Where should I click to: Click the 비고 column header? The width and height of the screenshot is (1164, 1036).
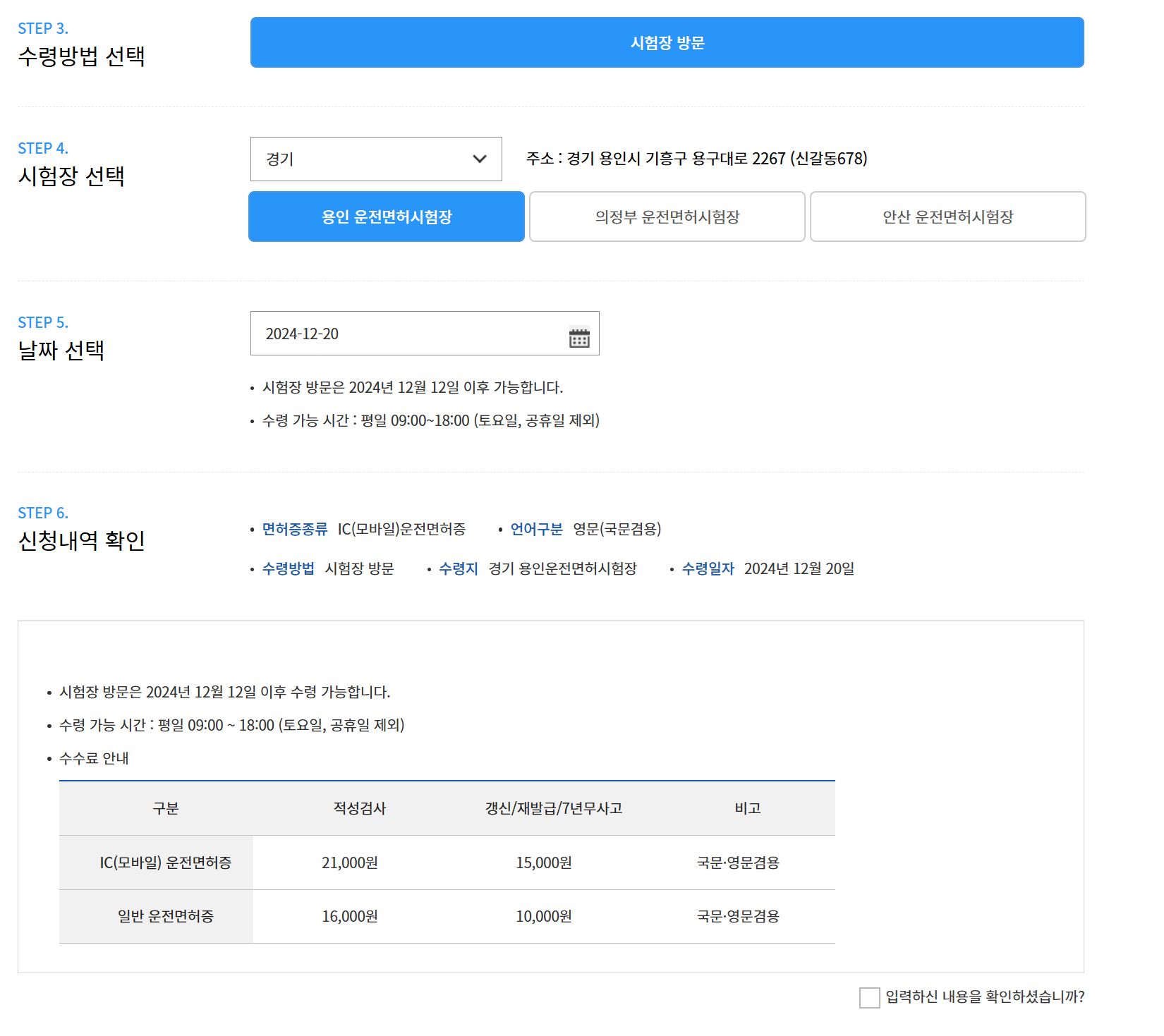coord(748,808)
